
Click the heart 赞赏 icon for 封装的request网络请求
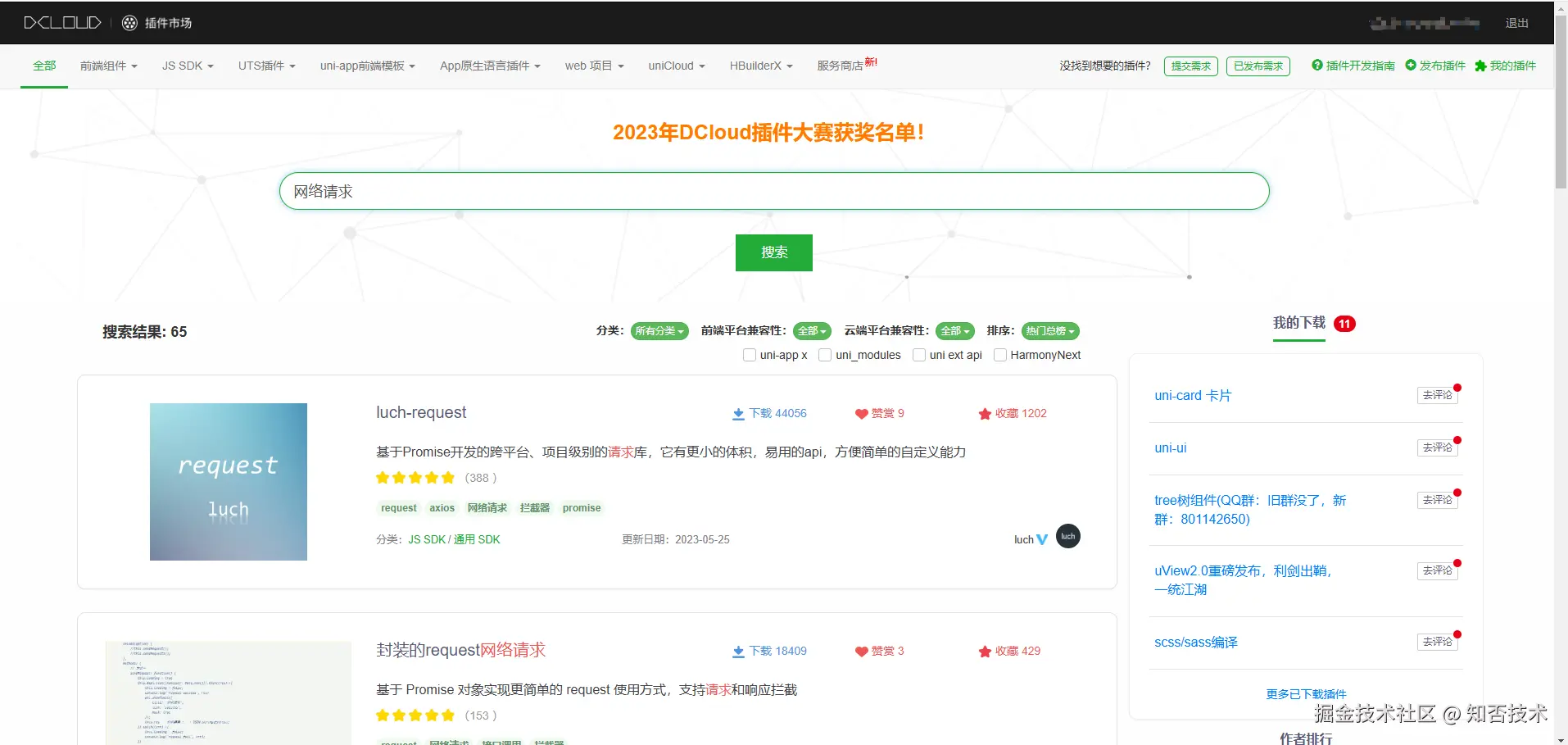[x=861, y=652]
